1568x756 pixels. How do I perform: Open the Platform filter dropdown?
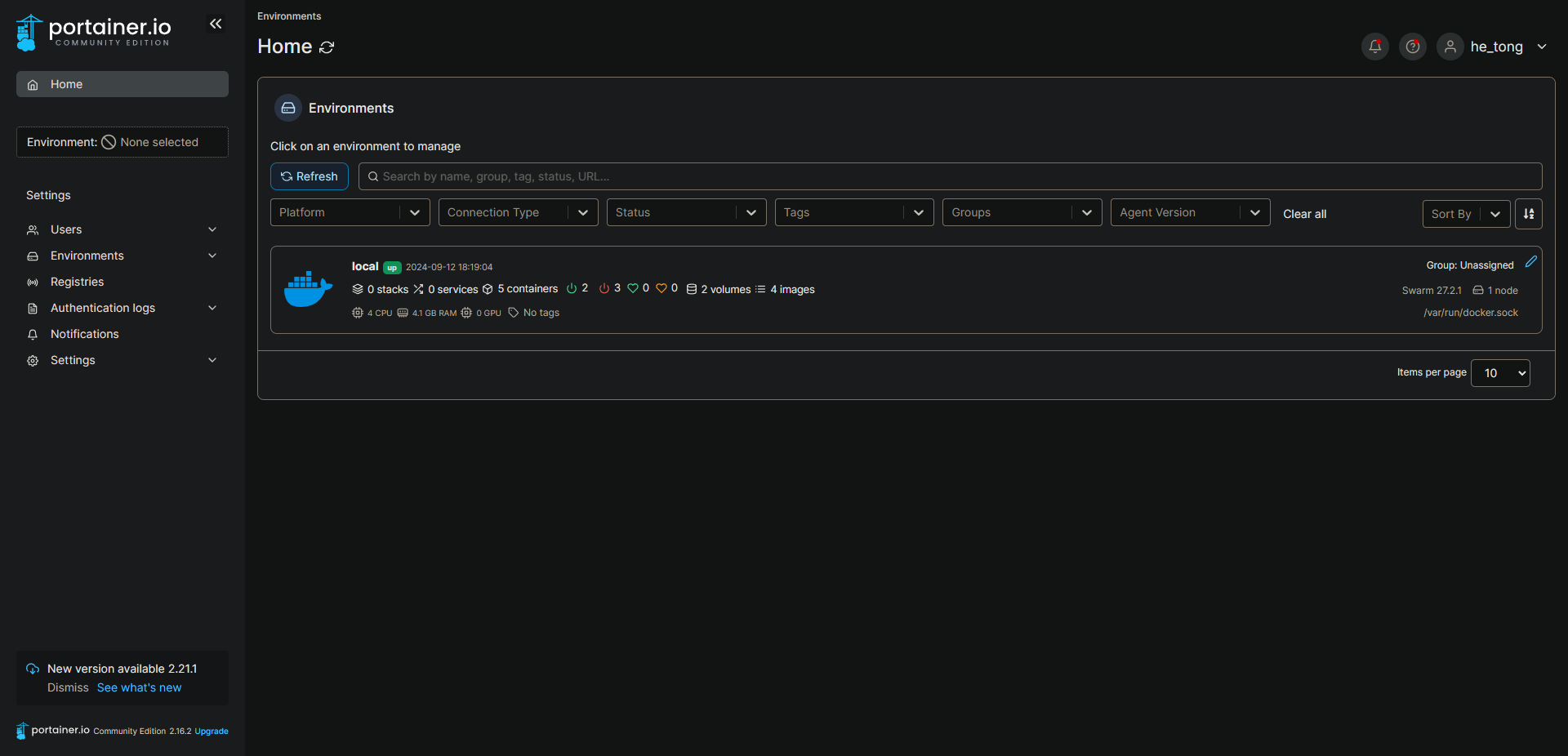[350, 212]
